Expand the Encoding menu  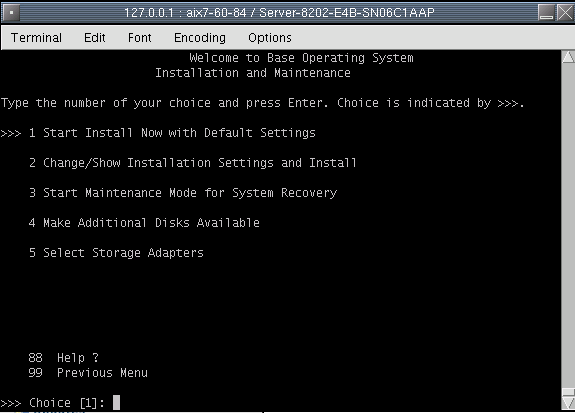tap(200, 38)
